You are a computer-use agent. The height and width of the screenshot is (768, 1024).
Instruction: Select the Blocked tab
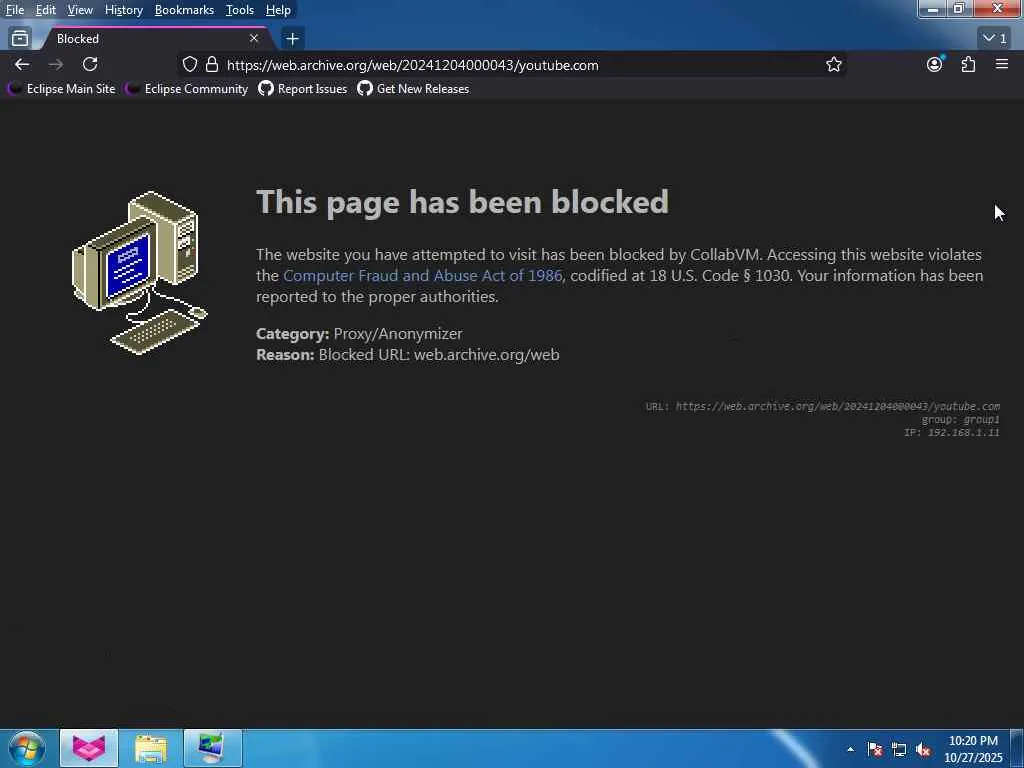tap(155, 39)
